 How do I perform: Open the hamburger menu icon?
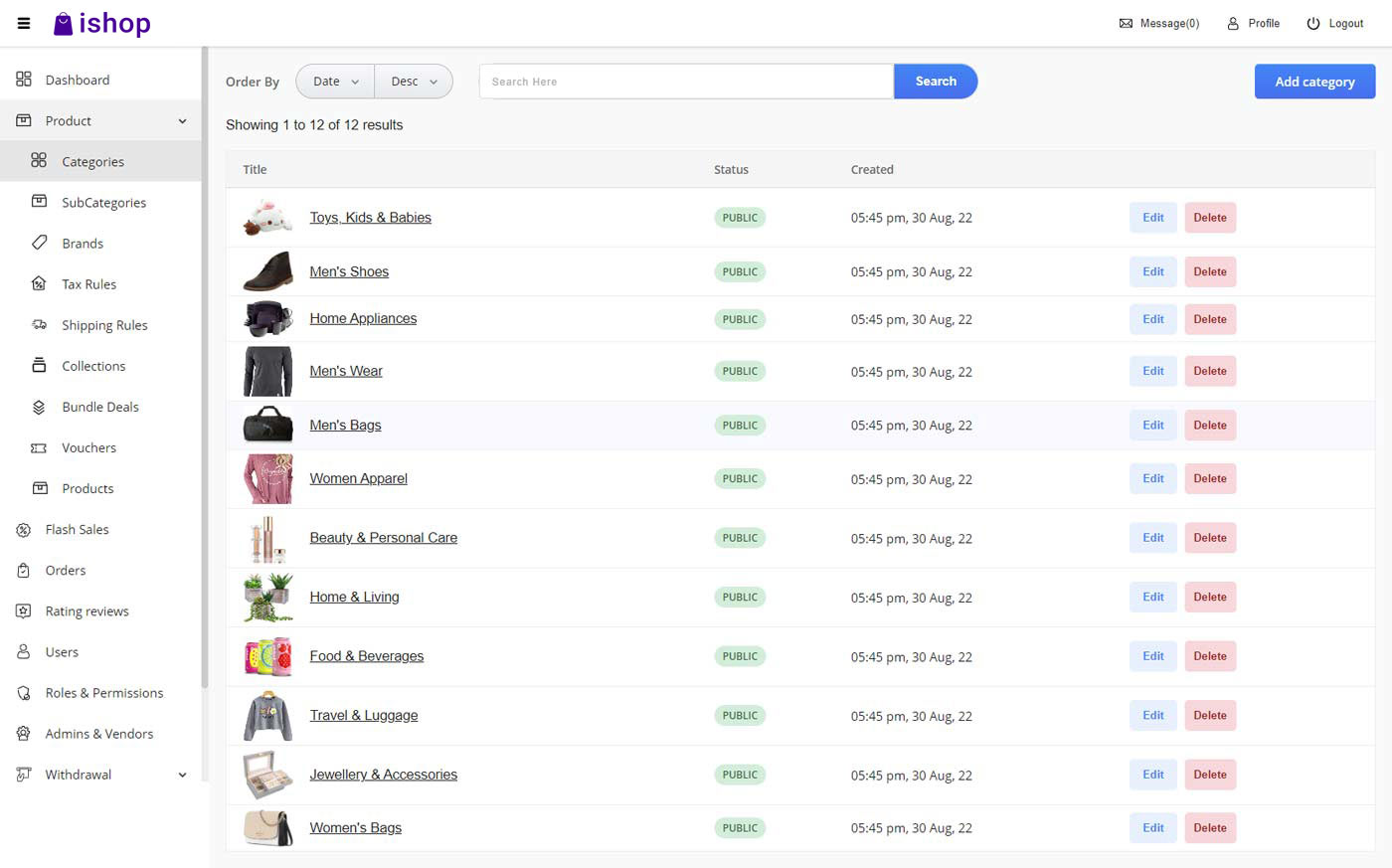click(x=23, y=23)
